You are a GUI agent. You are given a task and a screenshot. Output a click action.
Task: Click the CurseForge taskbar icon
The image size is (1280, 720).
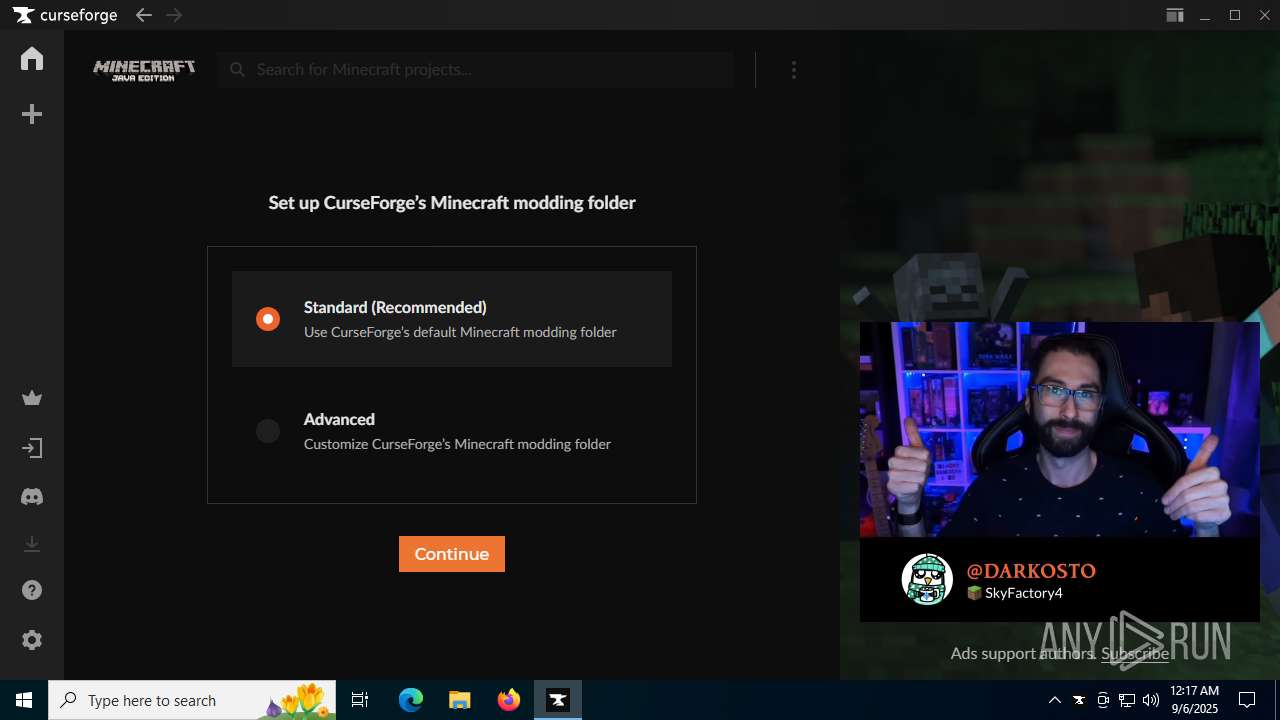point(558,700)
